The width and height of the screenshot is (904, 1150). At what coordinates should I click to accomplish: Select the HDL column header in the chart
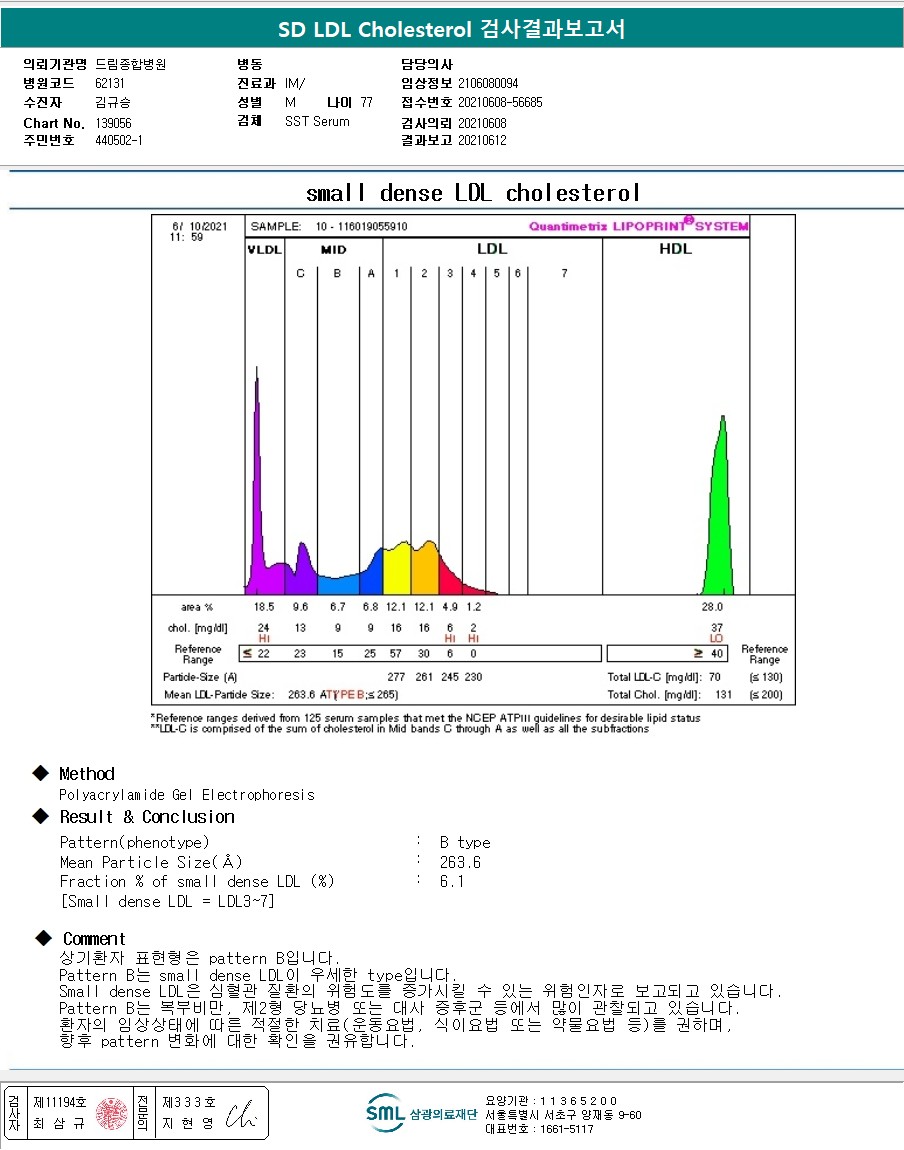coord(675,249)
